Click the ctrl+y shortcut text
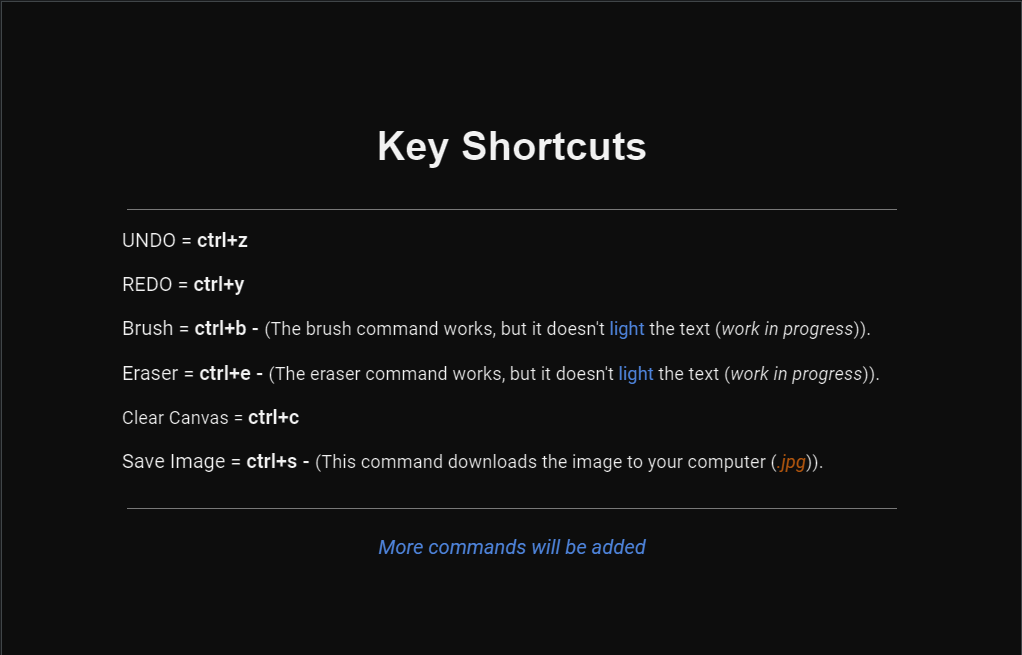Viewport: 1022px width, 655px height. 219,285
